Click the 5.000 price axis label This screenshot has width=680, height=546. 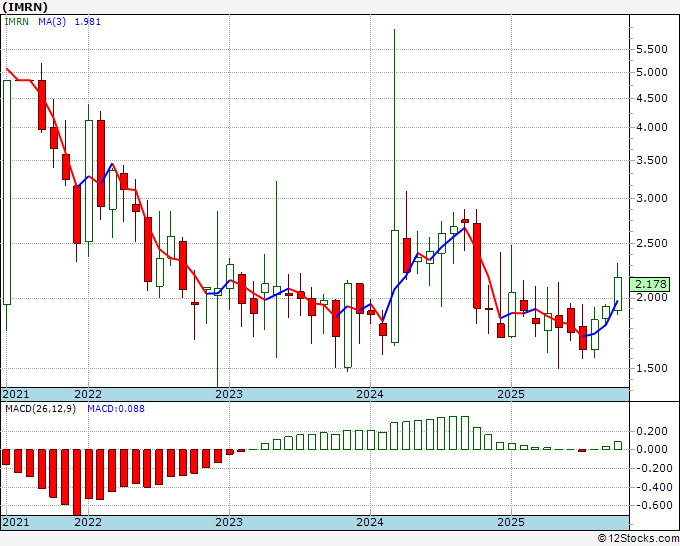coord(651,72)
